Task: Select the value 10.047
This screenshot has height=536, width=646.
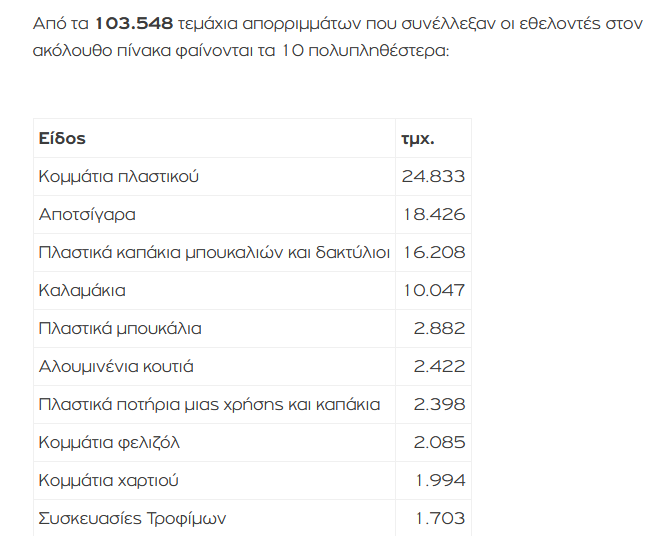Action: 434,290
